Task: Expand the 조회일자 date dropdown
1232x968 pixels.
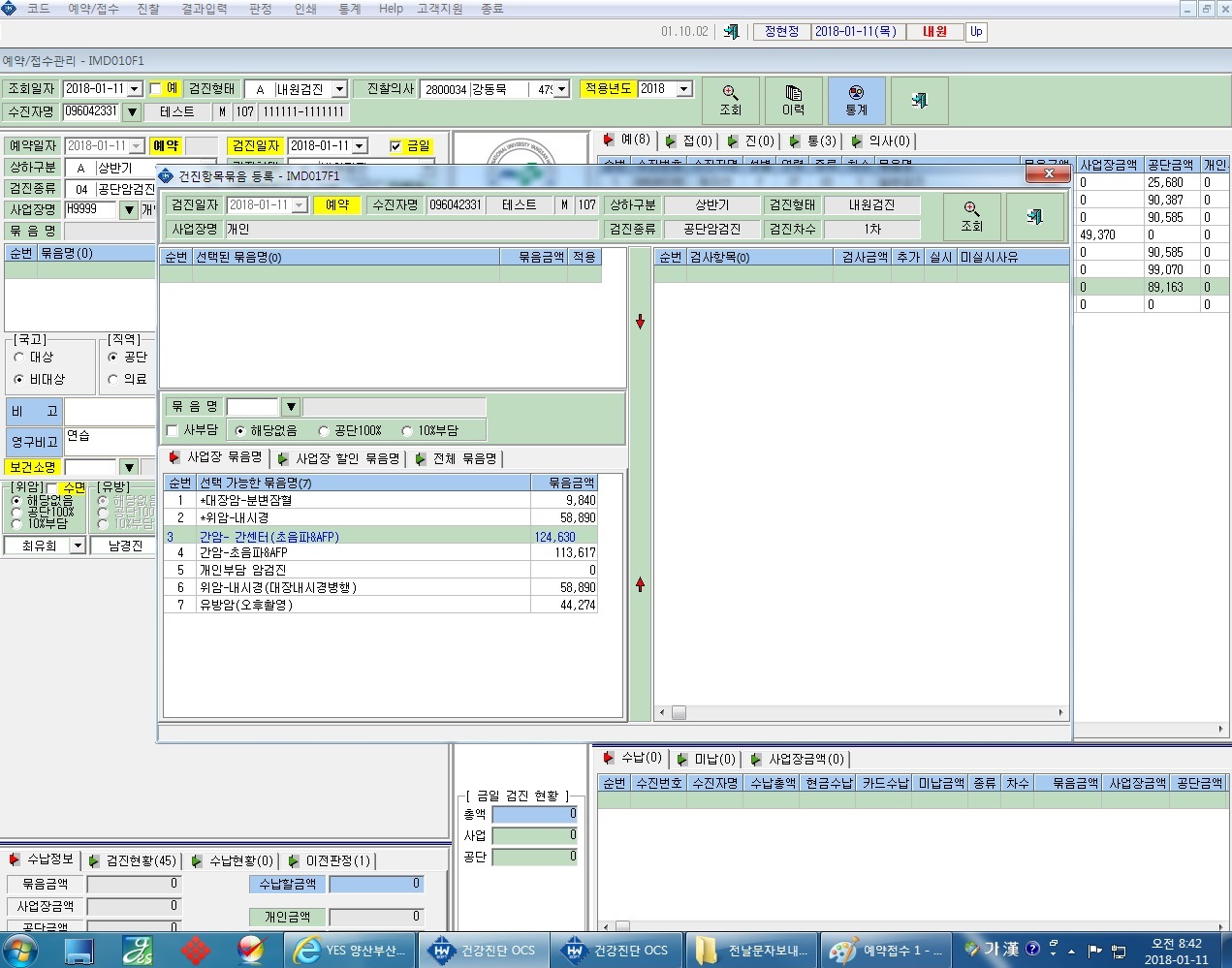Action: [x=135, y=89]
